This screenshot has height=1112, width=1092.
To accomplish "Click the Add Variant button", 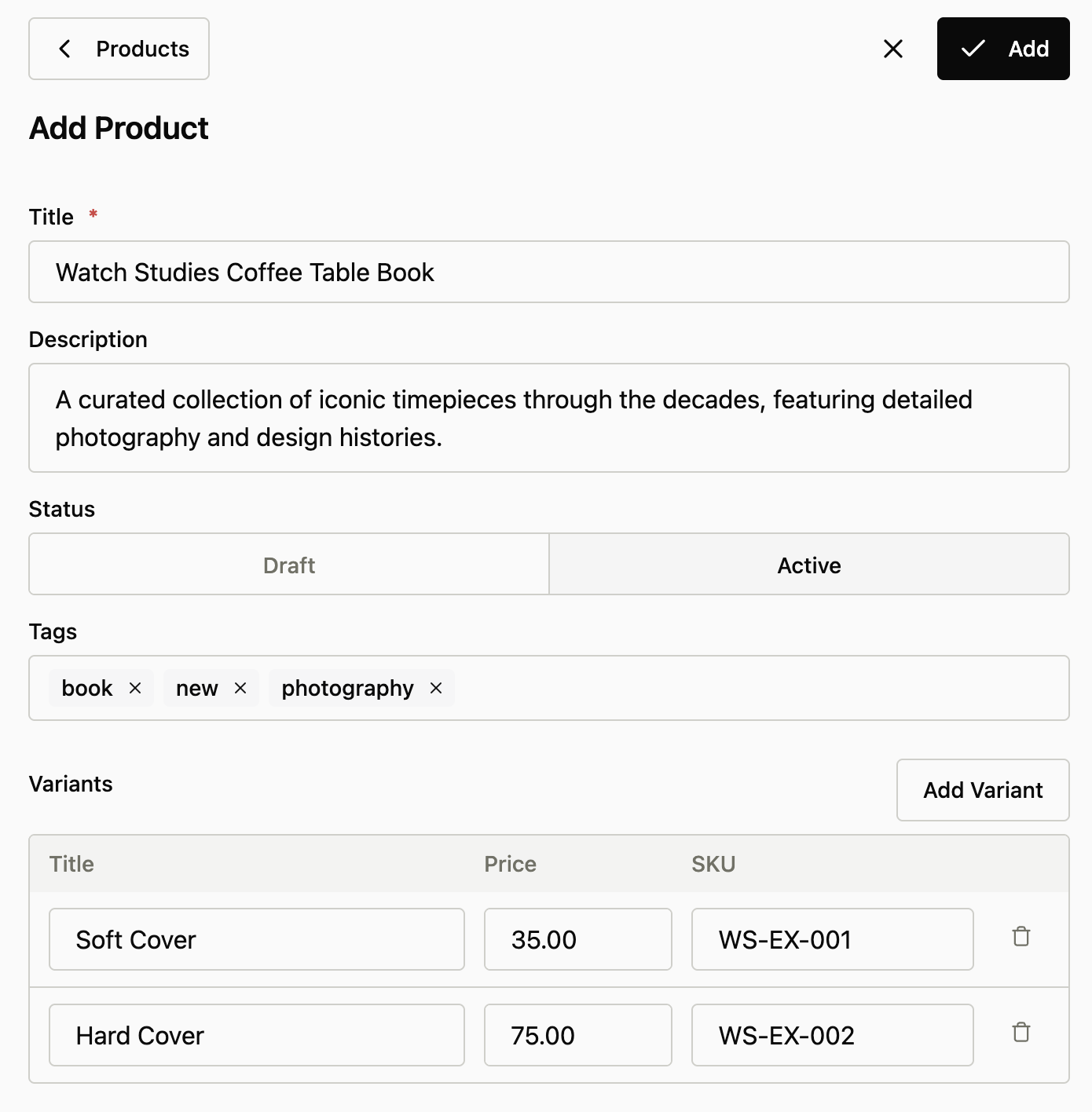I will (982, 790).
